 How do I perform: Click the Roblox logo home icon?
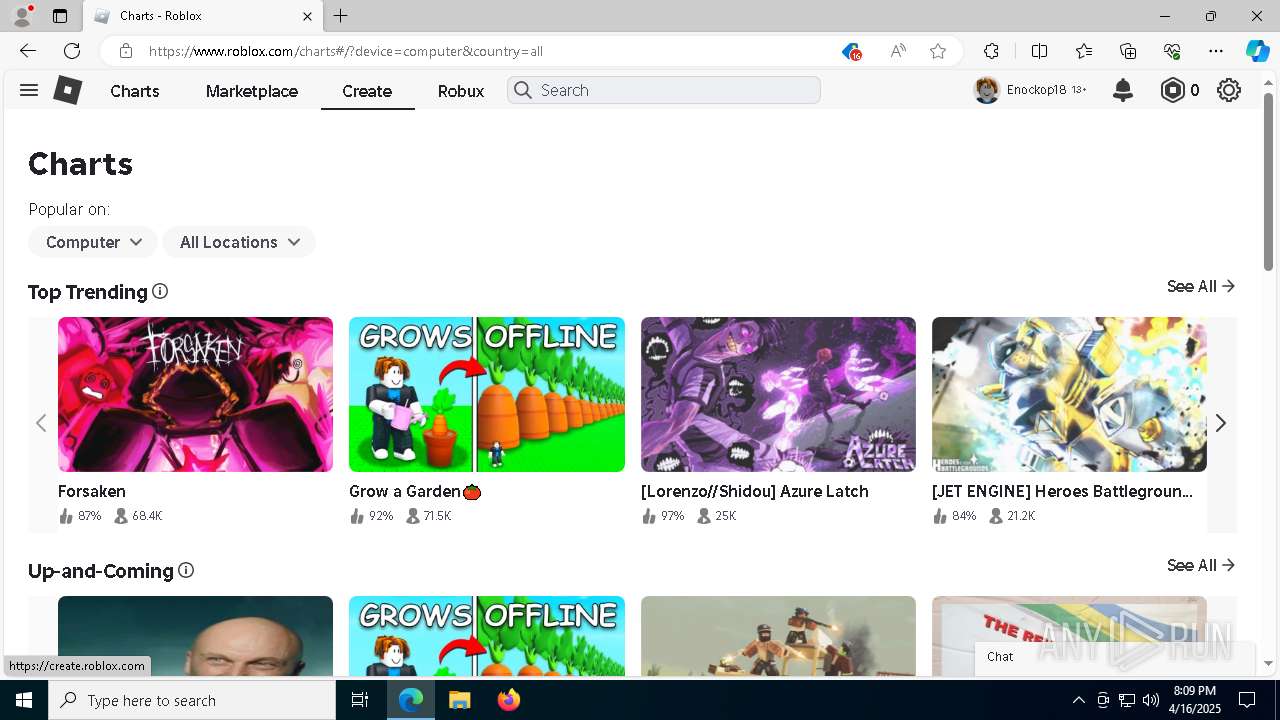coord(67,90)
